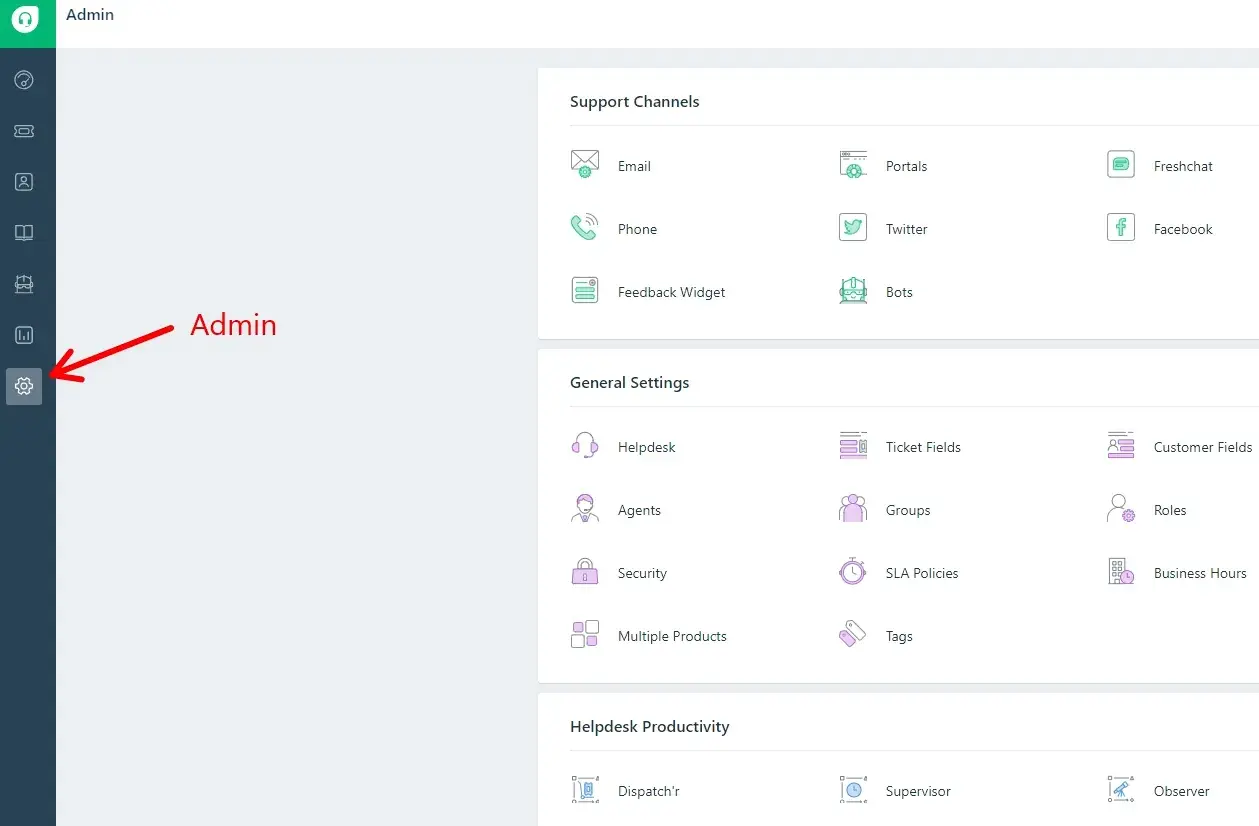Open the Business Hours link

(1200, 573)
